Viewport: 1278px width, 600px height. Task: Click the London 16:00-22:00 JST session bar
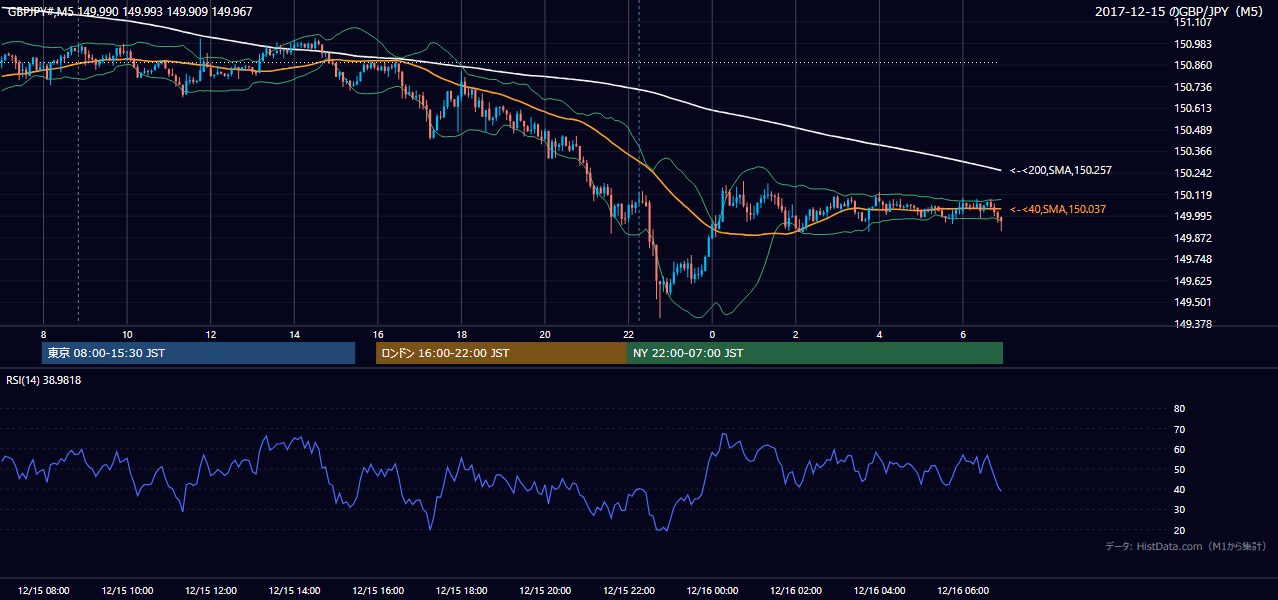(501, 353)
